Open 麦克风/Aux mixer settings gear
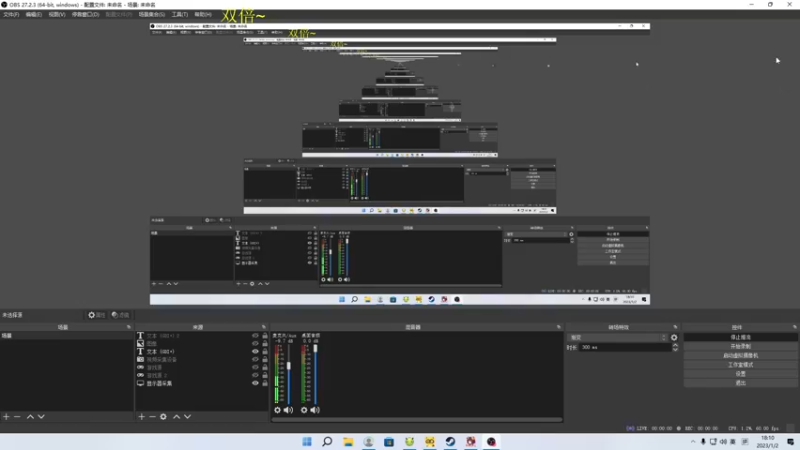 coord(278,410)
